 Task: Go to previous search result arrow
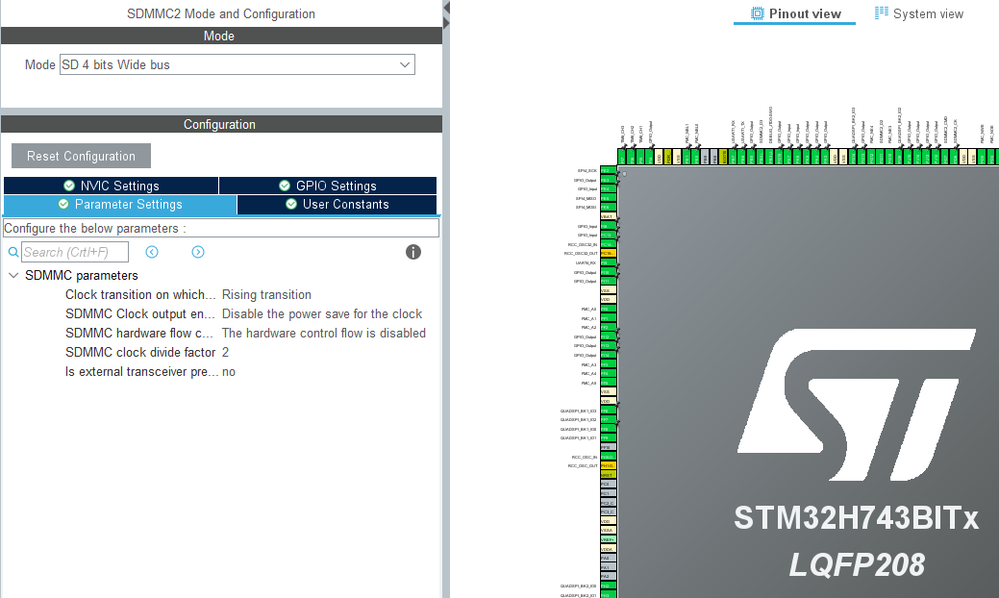[152, 252]
